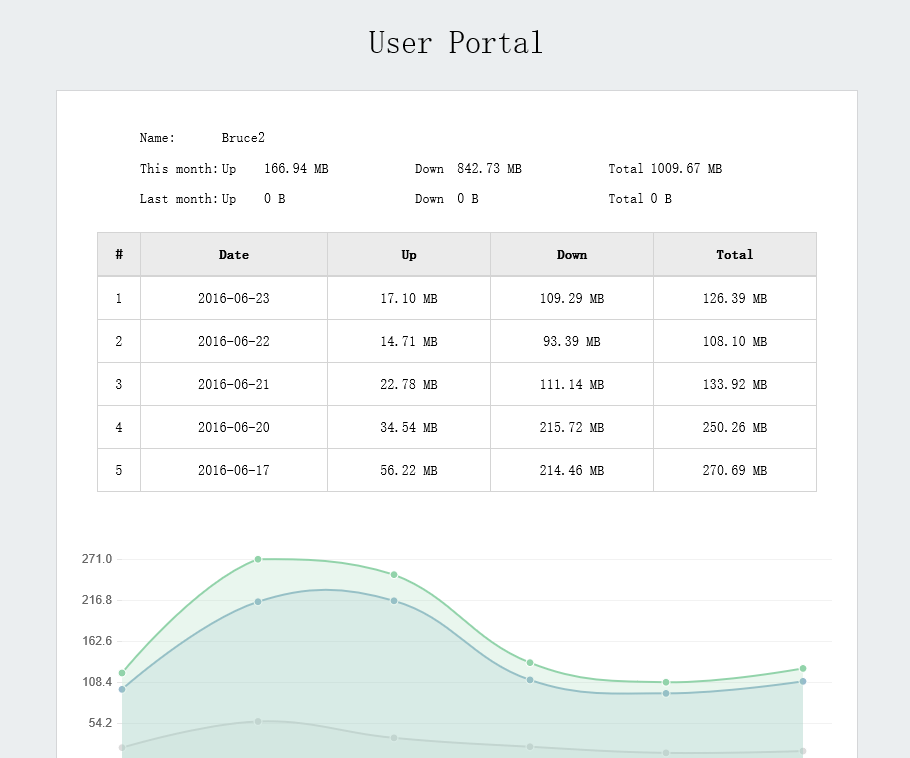This screenshot has width=910, height=758.
Task: Select the 2016-06-23 date cell
Action: coord(234,298)
